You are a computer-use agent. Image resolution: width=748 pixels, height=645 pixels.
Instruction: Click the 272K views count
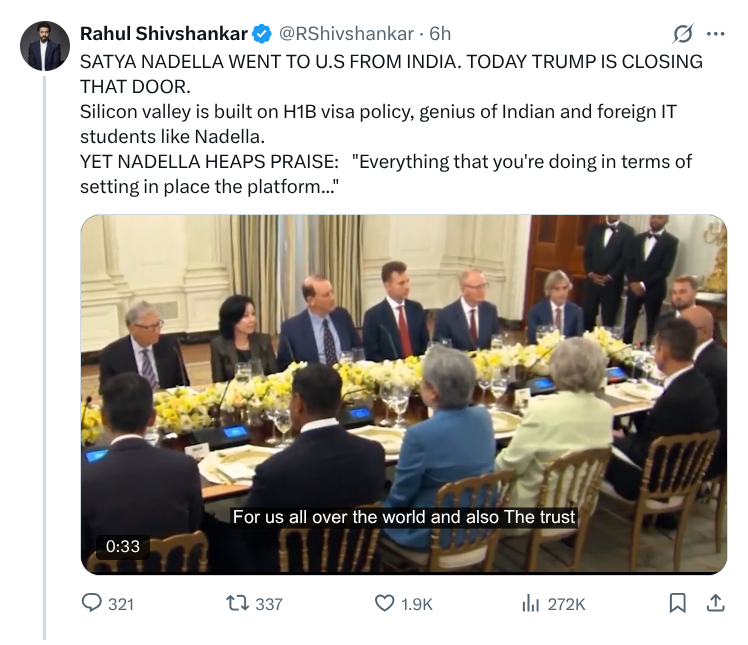tap(566, 604)
